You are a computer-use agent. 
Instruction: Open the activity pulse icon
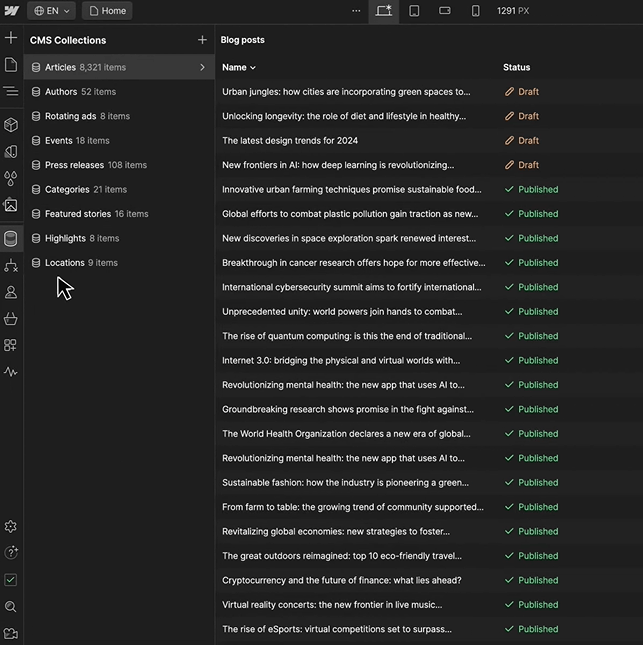[x=11, y=372]
